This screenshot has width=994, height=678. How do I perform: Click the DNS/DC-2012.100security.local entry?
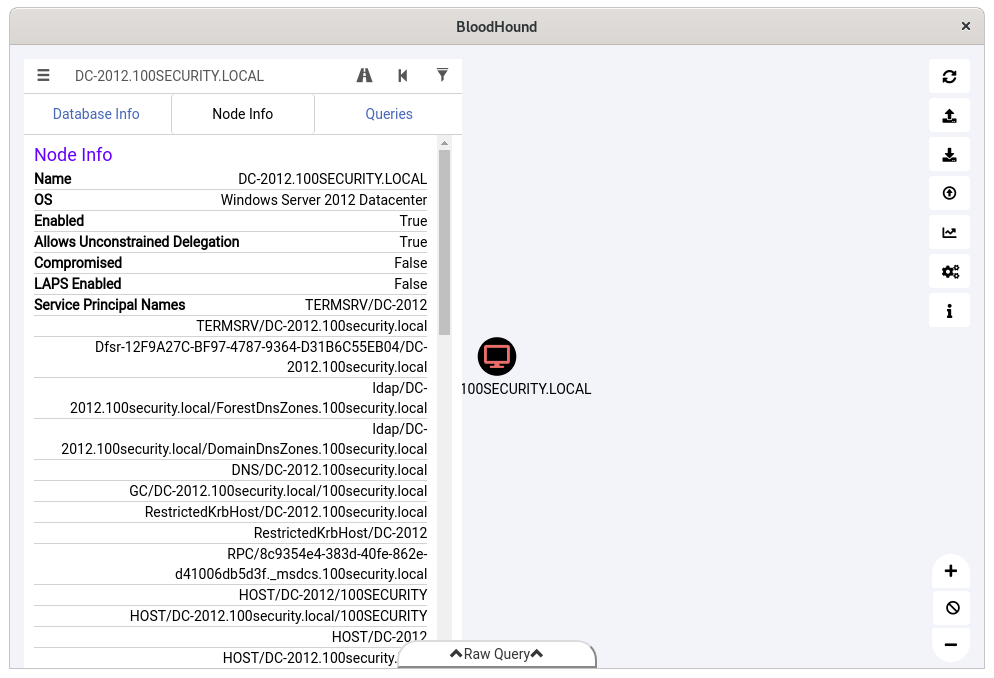[x=329, y=470]
